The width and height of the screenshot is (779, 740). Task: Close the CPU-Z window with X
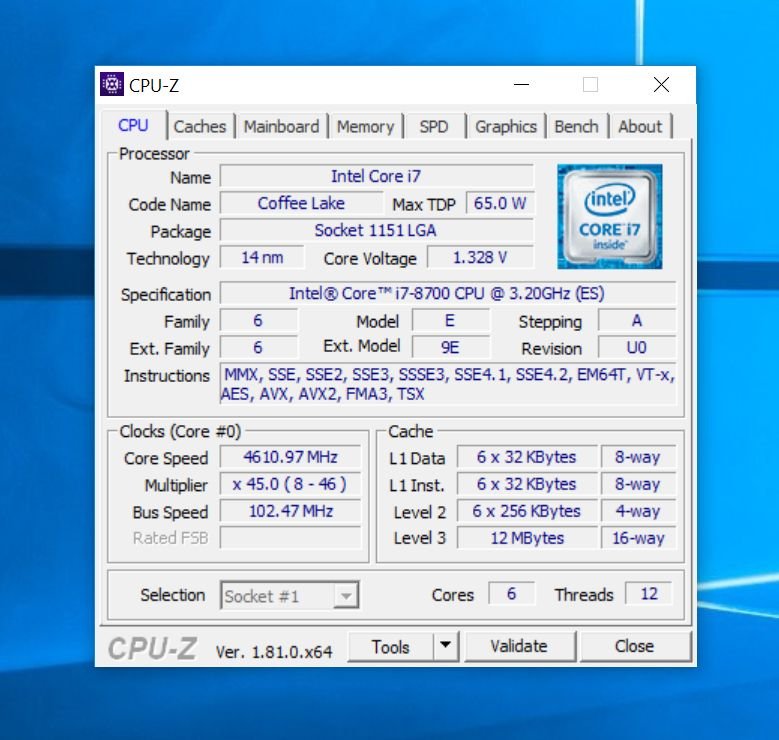click(661, 85)
